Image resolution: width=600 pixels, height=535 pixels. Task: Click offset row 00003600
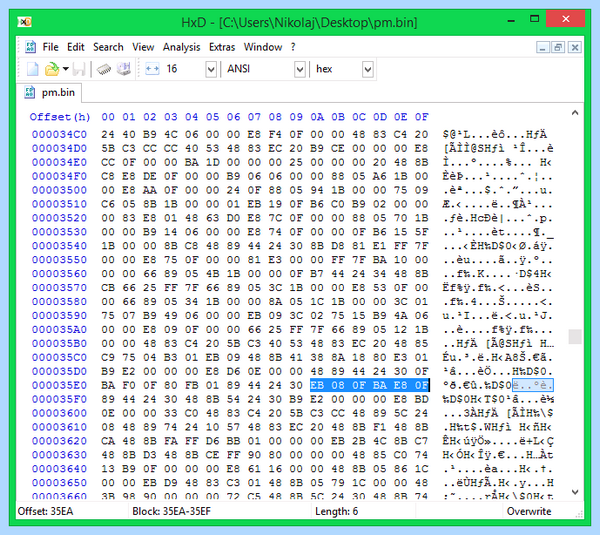(59, 413)
